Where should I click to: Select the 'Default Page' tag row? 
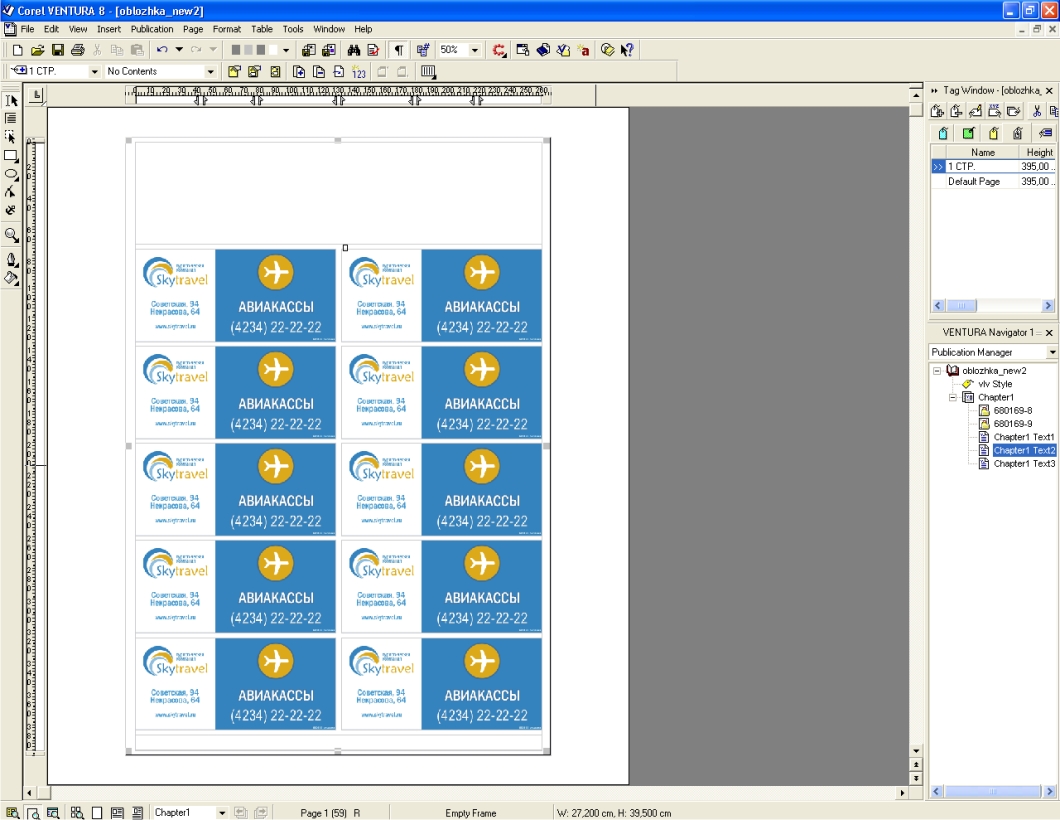pyautogui.click(x=993, y=182)
